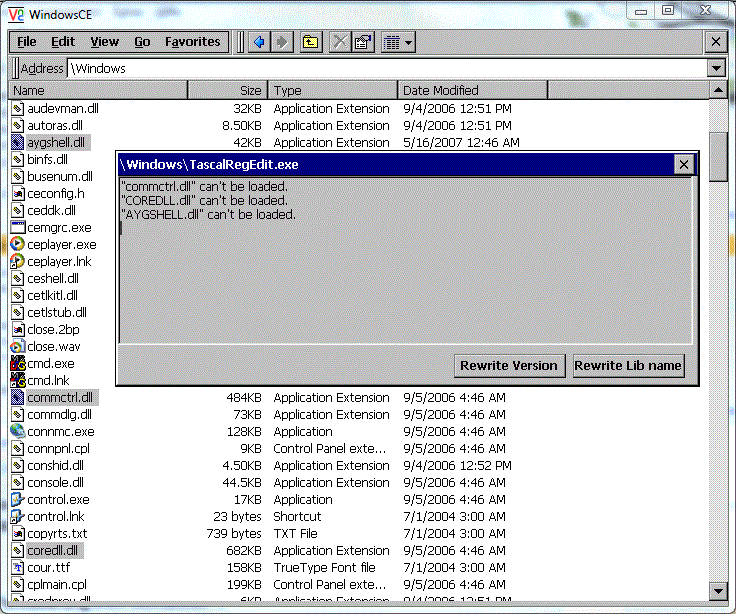The width and height of the screenshot is (736, 614).
Task: Expand the Address bar dropdown
Action: 716,69
